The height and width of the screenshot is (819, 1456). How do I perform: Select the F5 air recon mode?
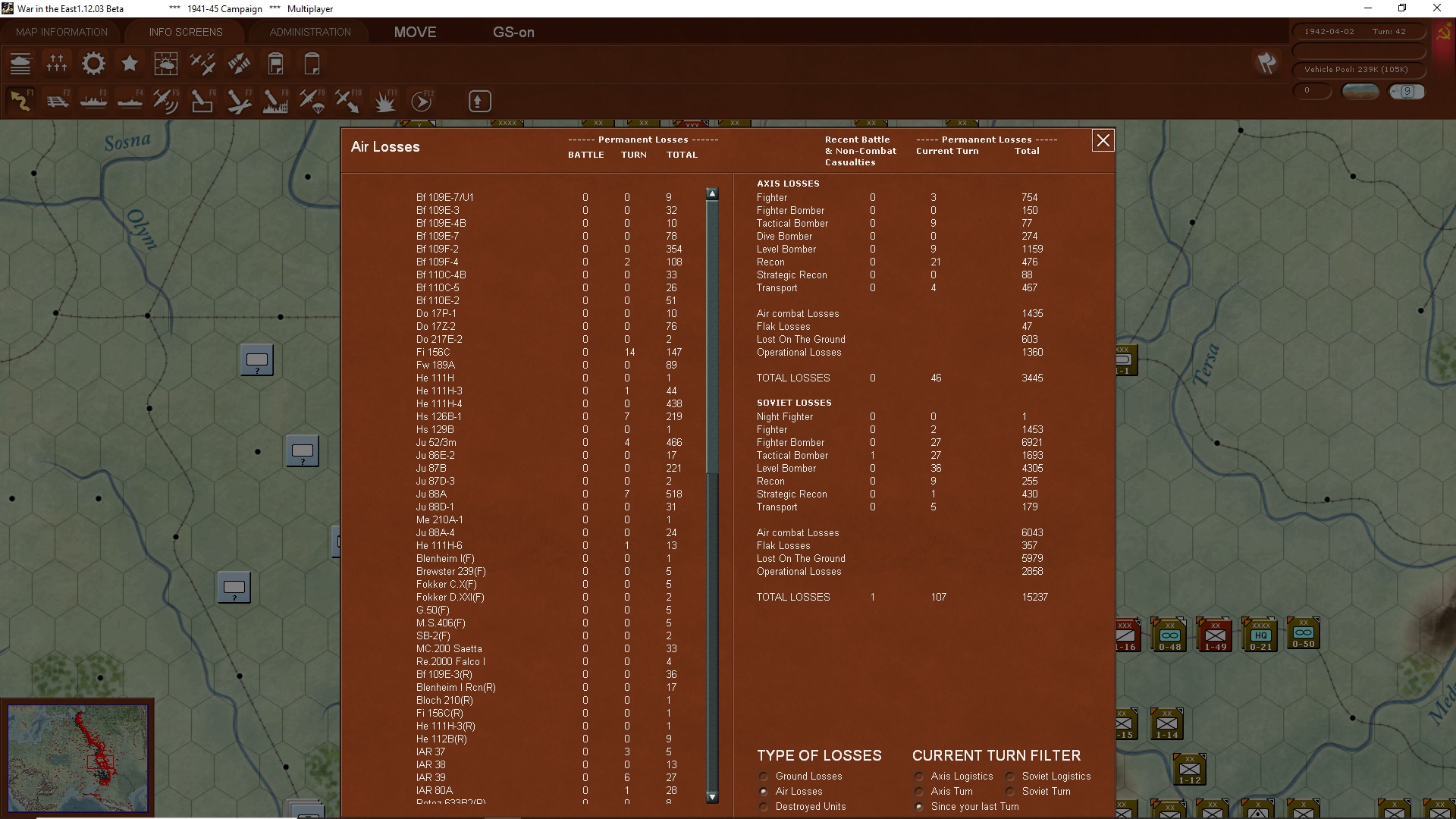pos(166,101)
